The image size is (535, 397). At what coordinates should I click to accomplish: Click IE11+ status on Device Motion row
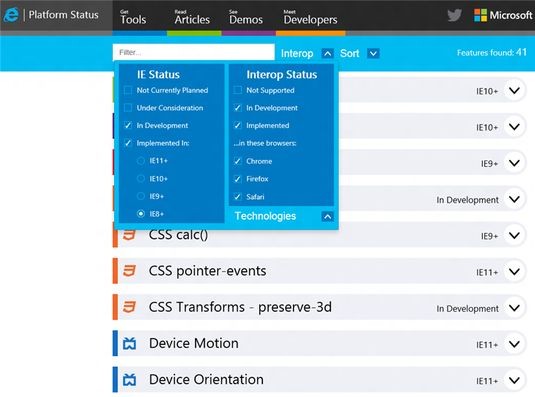(x=487, y=345)
